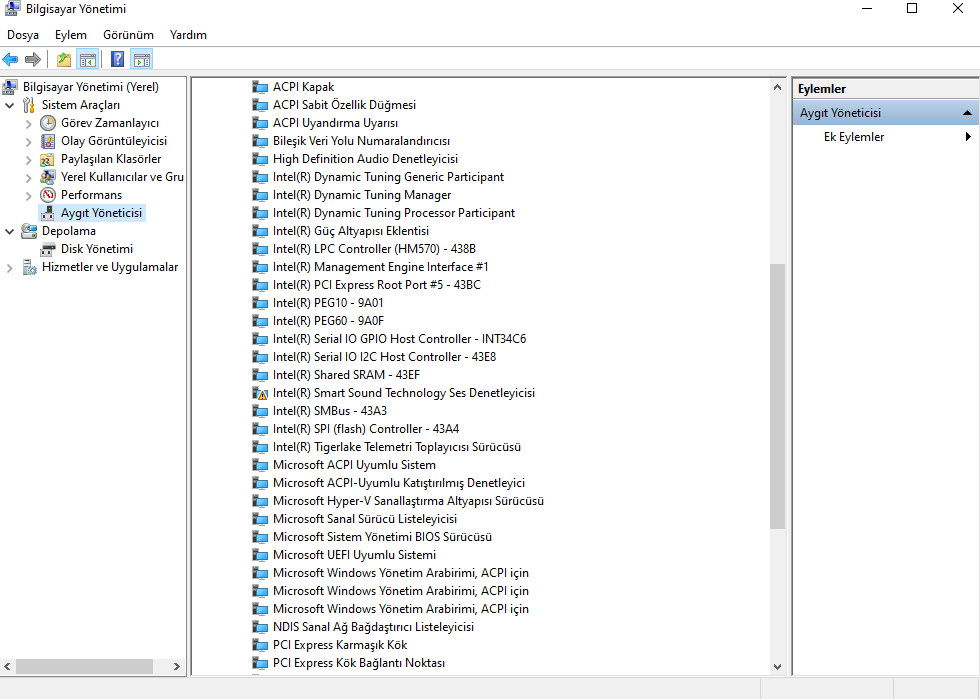Viewport: 980px width, 699px height.
Task: Open the Yardım menu
Action: [x=188, y=35]
